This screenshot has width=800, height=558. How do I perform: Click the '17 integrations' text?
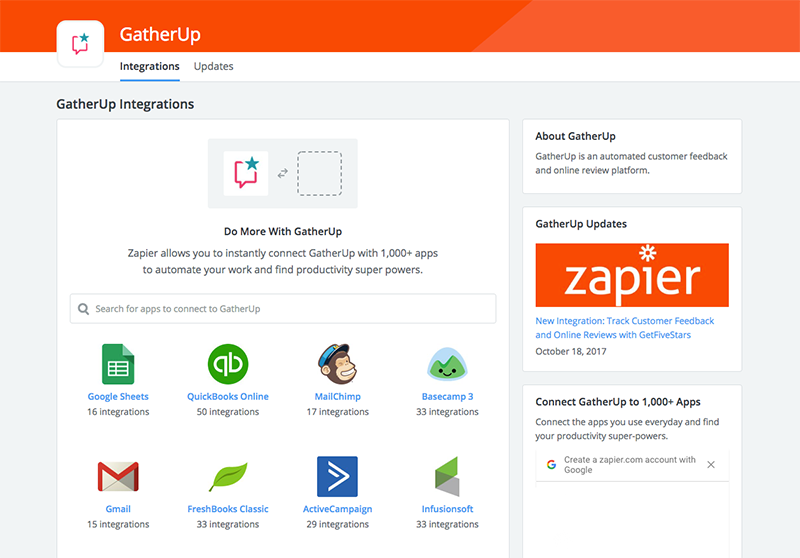click(337, 412)
